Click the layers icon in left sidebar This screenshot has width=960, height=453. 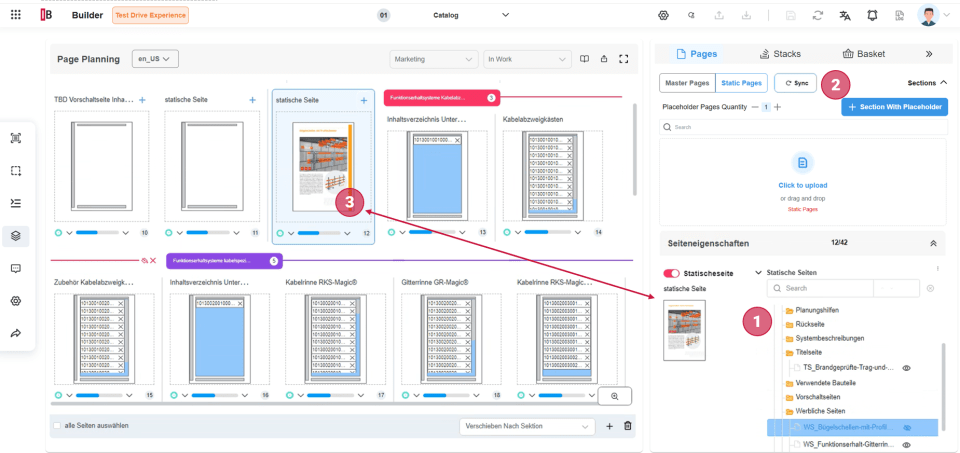(16, 236)
